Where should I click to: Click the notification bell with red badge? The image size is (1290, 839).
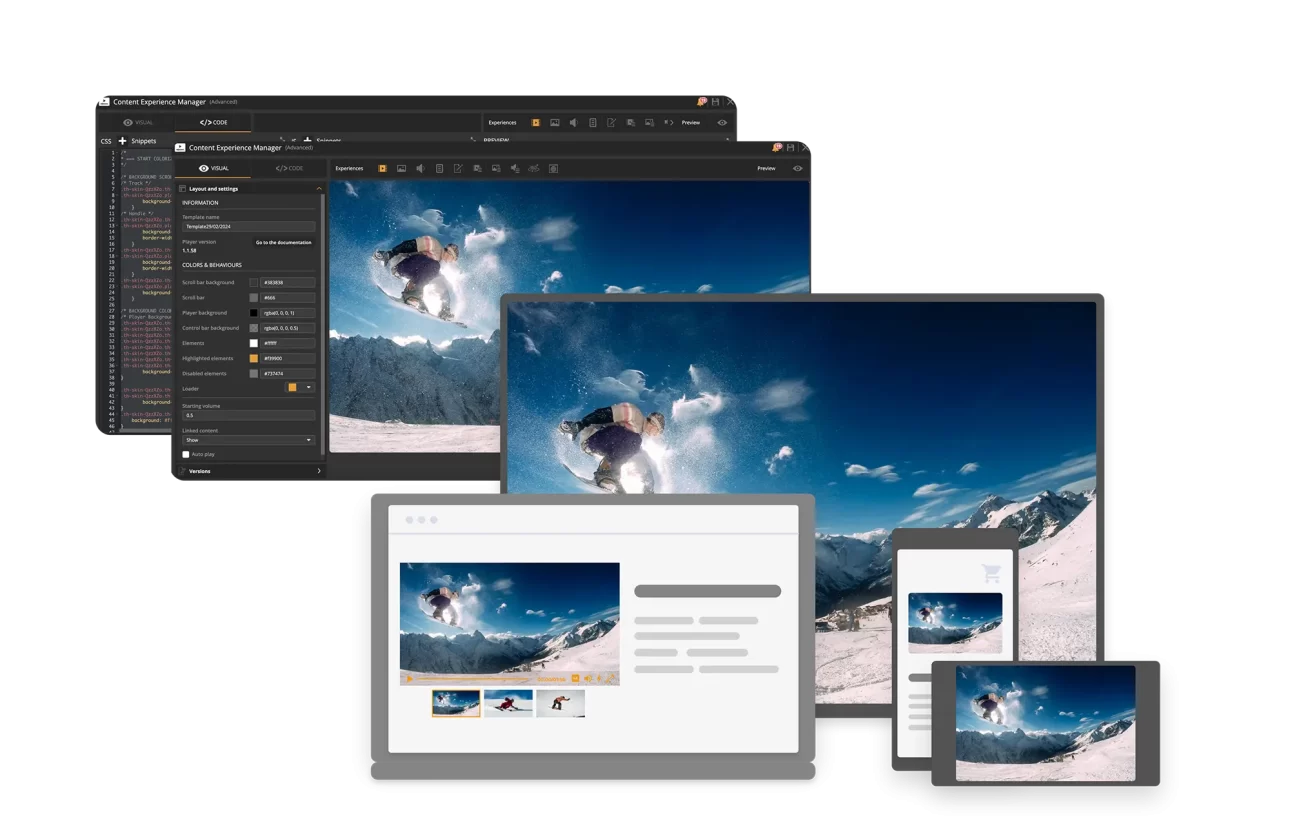point(777,147)
